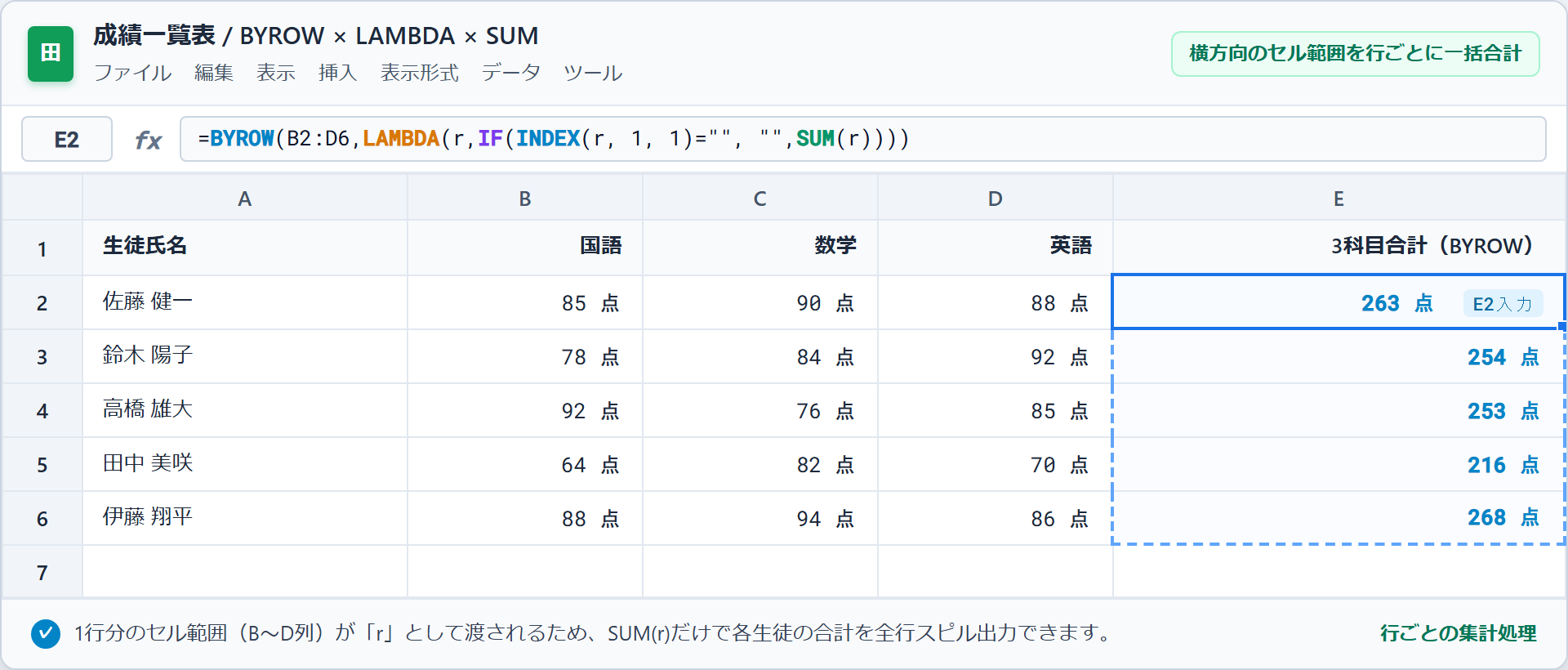Open the ファイル menu
The image size is (1568, 670).
pos(132,73)
